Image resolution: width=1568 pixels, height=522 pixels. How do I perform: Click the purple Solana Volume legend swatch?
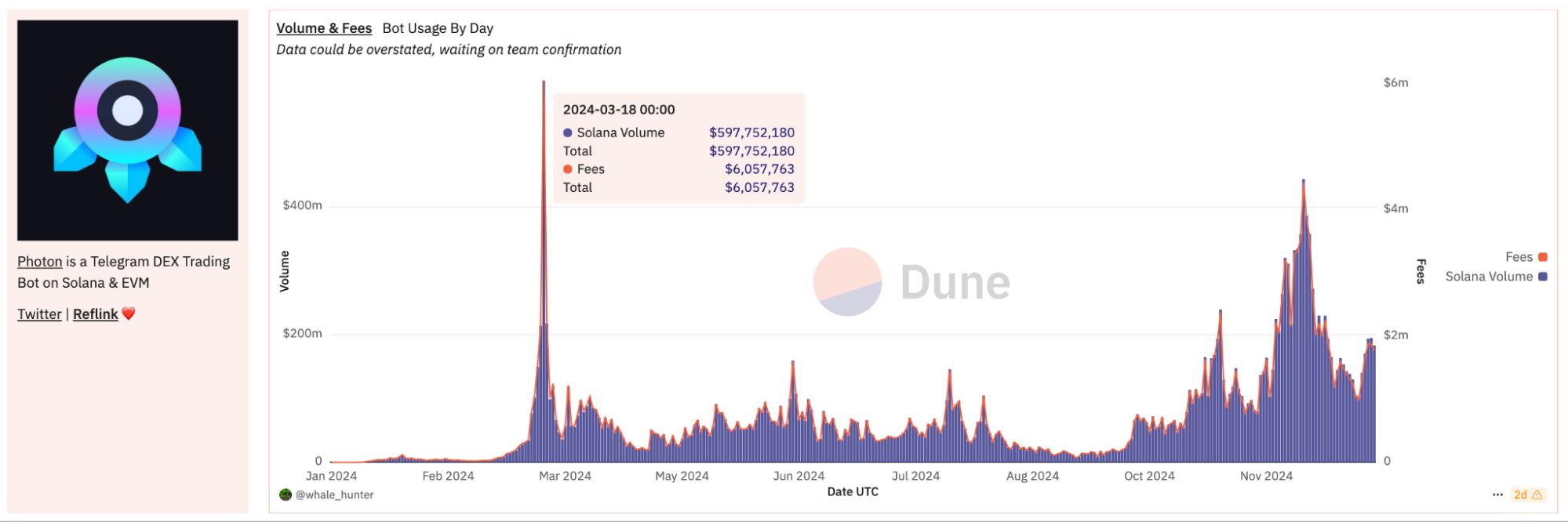[x=1543, y=277]
